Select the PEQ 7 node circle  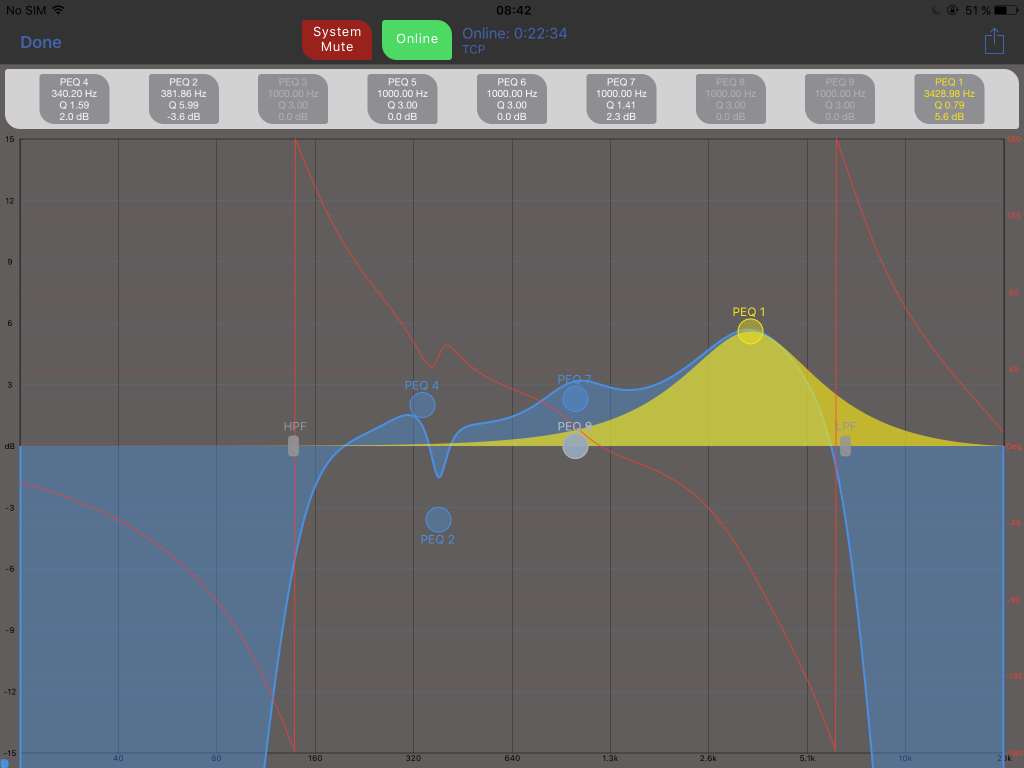(x=575, y=399)
